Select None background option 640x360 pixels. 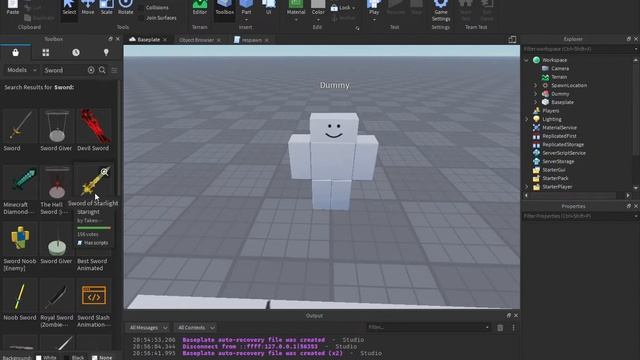pyautogui.click(x=94, y=358)
